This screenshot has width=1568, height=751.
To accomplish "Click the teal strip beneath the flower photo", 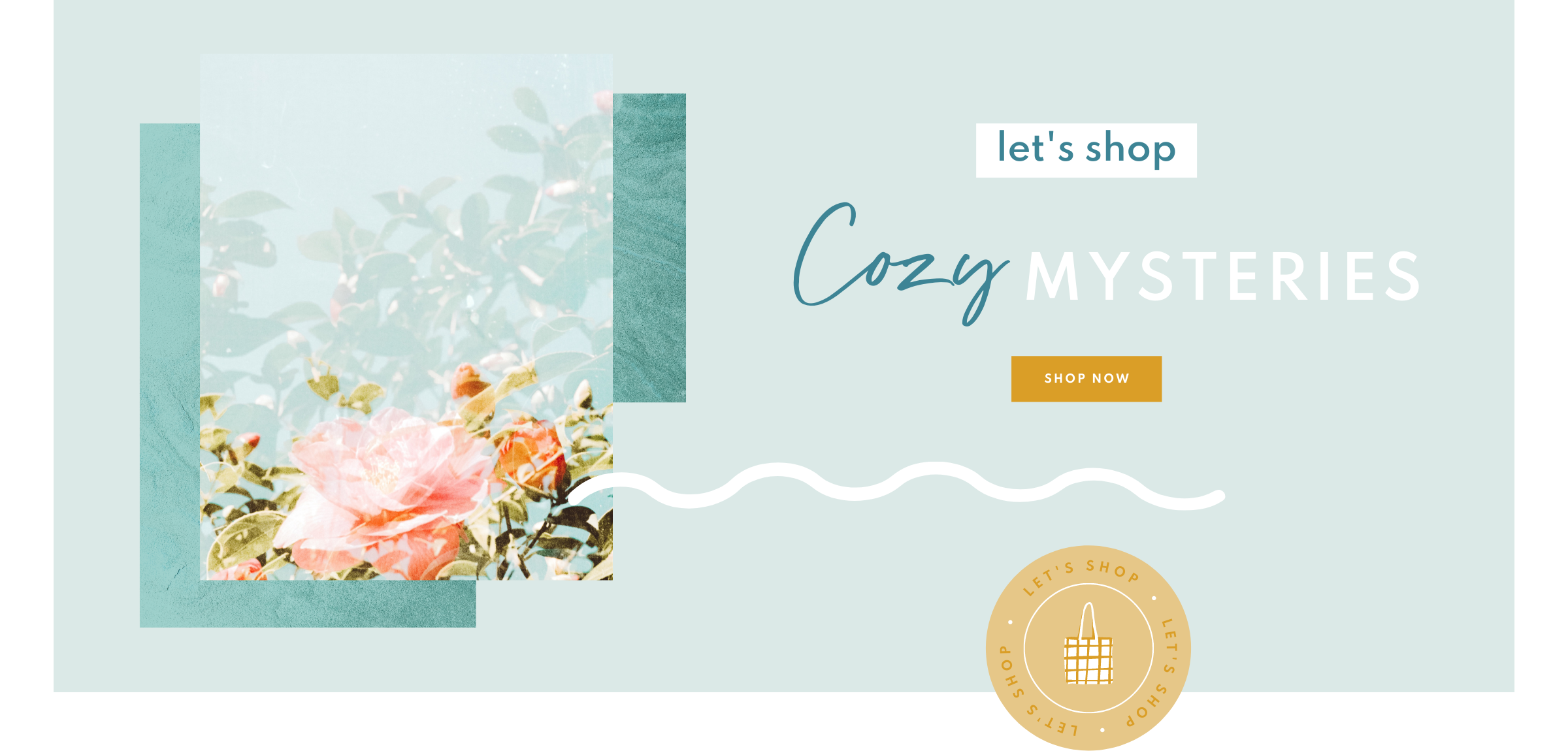I will (x=338, y=604).
